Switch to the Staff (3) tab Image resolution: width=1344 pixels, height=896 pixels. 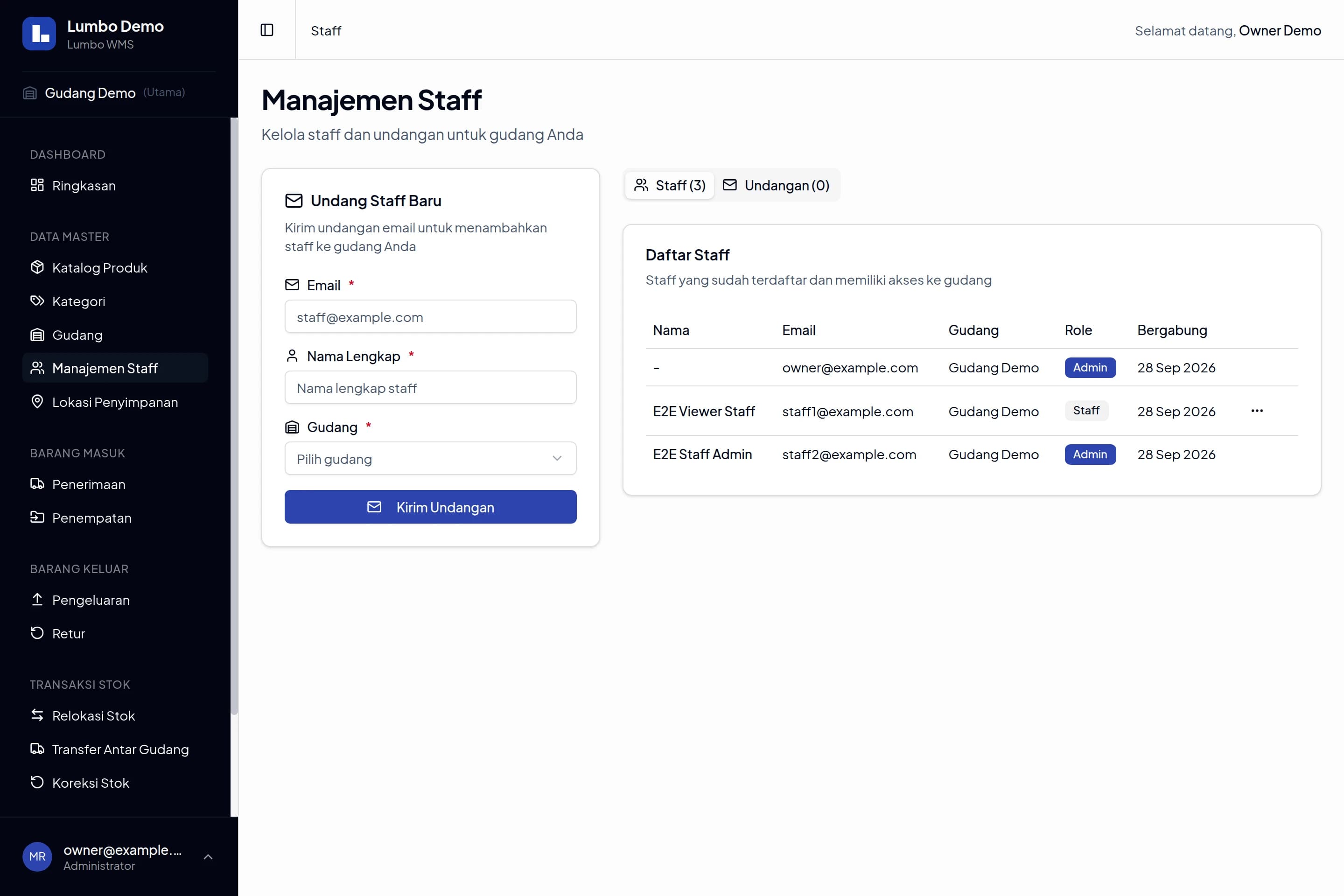click(670, 185)
